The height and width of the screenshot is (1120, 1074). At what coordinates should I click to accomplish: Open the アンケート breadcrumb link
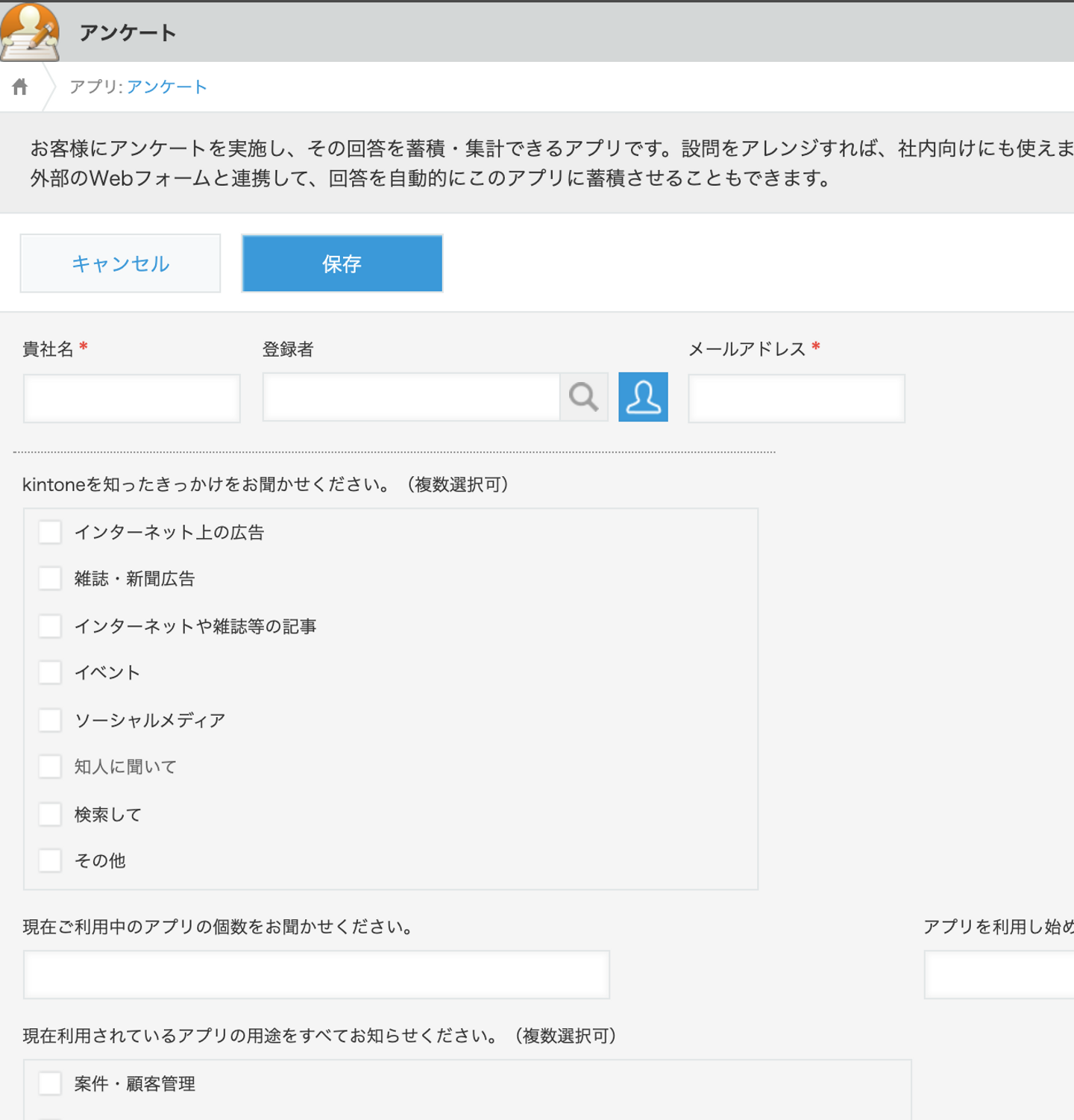[166, 87]
